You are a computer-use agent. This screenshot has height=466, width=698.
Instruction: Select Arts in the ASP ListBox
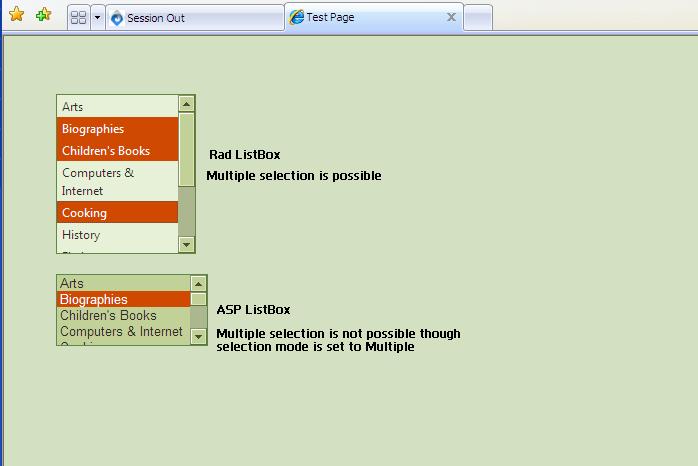pos(124,283)
